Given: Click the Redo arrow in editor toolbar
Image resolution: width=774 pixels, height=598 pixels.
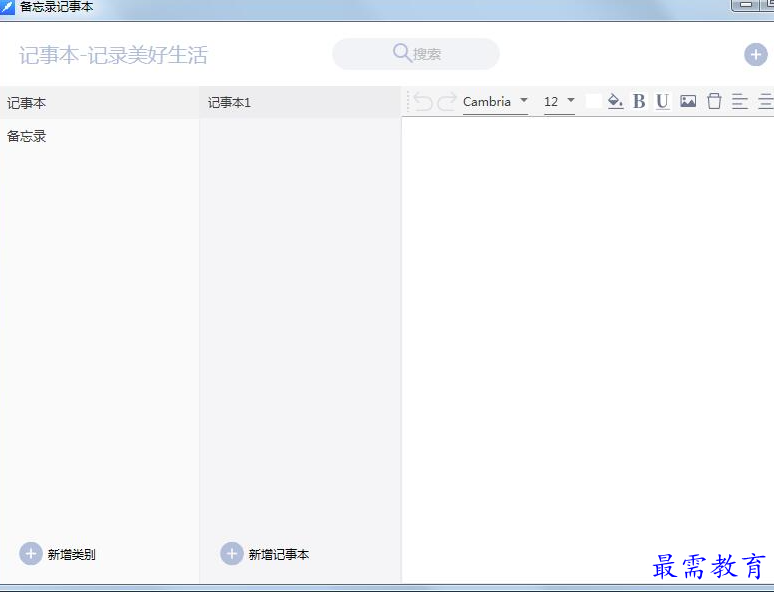Looking at the screenshot, I should pos(447,102).
